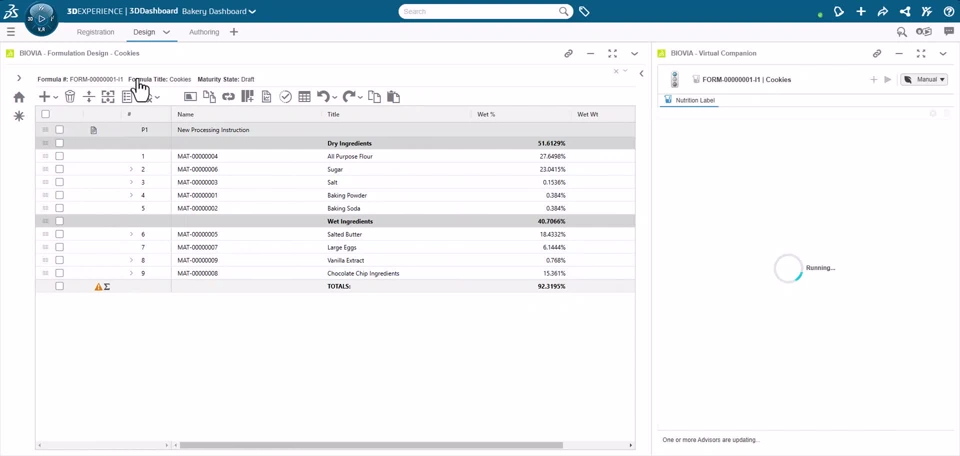Expand the Salt row
This screenshot has width=960, height=456.
pyautogui.click(x=131, y=182)
